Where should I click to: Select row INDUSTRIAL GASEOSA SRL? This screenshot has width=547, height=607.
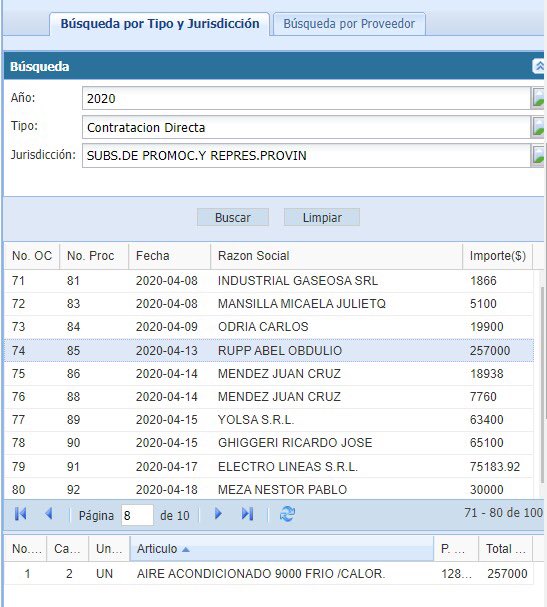pyautogui.click(x=269, y=281)
